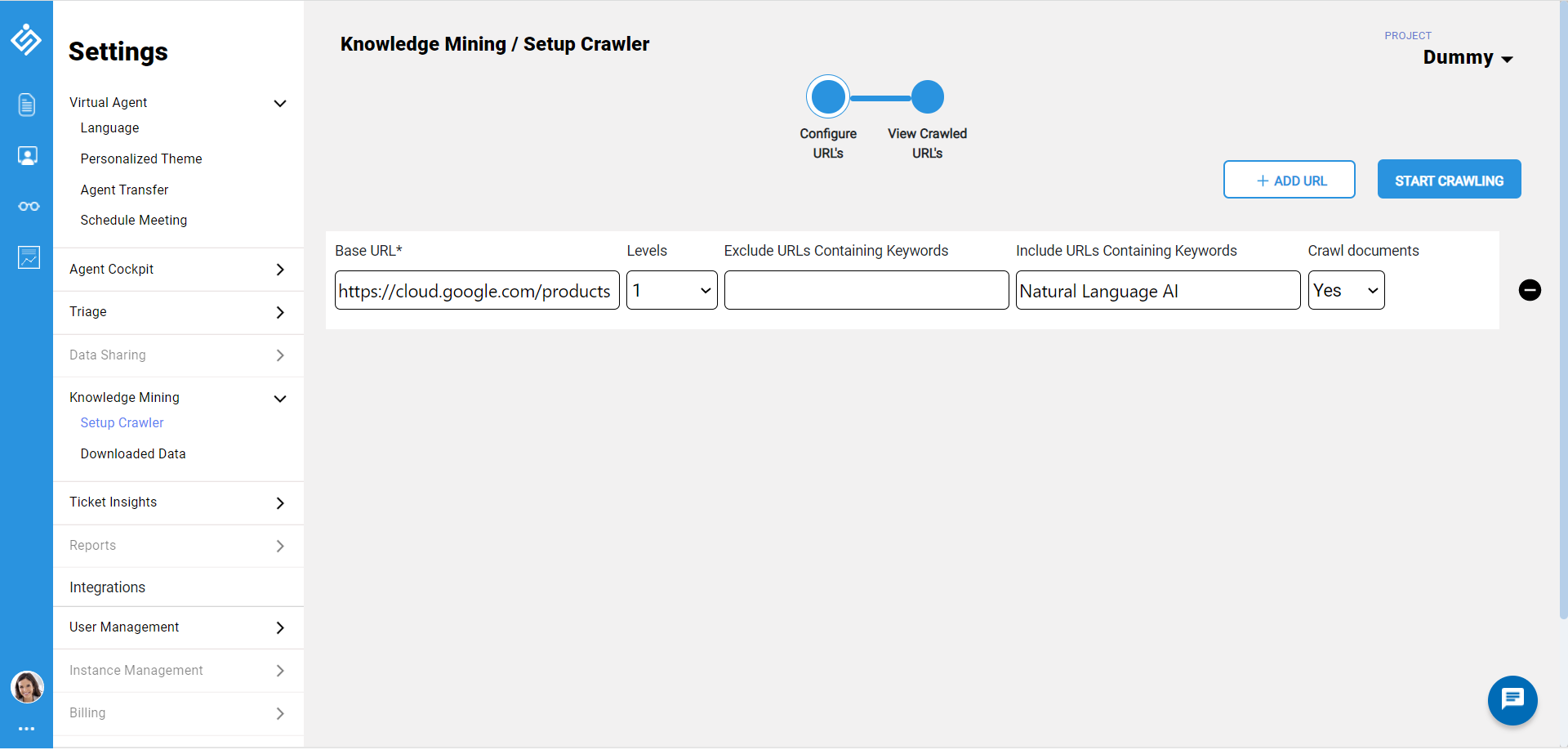Open the document icon in the left rail
Viewport: 1568px width, 750px height.
(x=27, y=105)
